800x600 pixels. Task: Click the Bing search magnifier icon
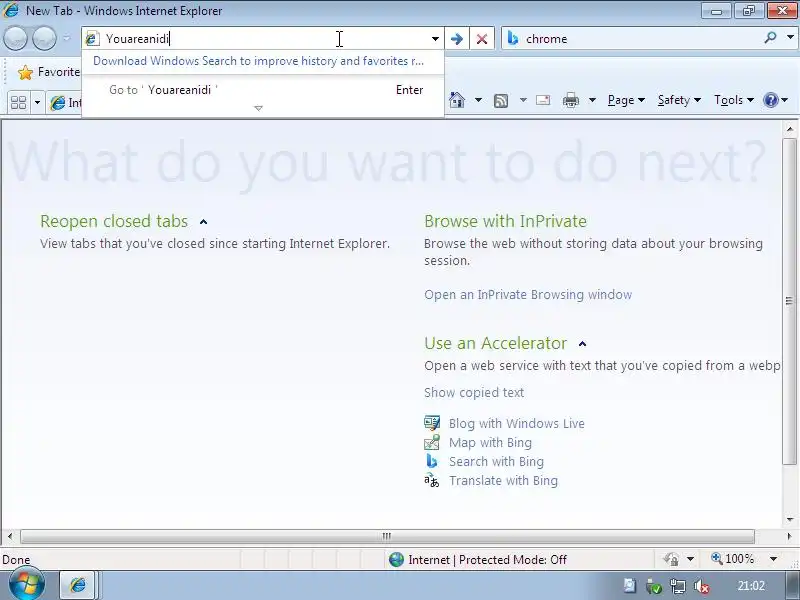[770, 38]
